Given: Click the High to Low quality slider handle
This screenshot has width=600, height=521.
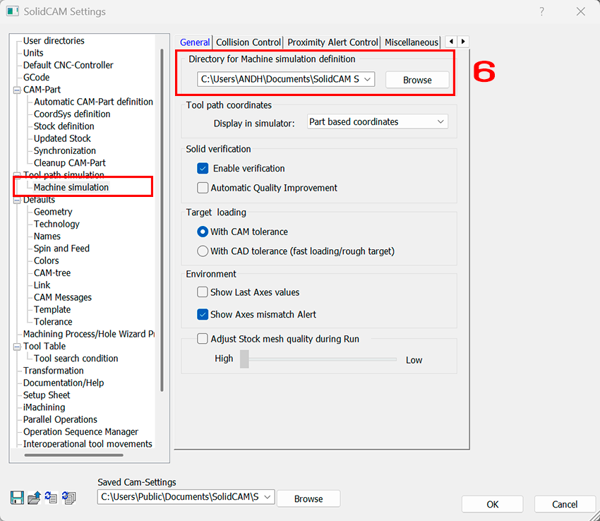Looking at the screenshot, I should [244, 359].
